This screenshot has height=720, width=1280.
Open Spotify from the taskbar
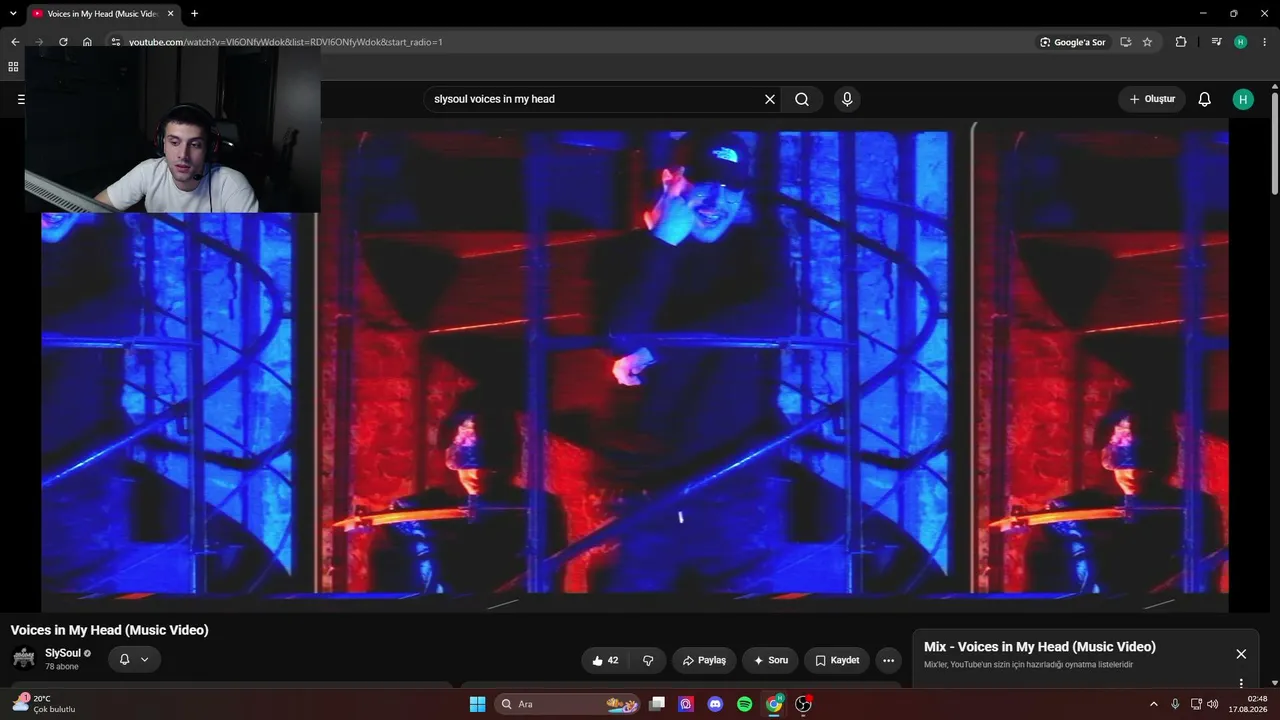point(744,704)
